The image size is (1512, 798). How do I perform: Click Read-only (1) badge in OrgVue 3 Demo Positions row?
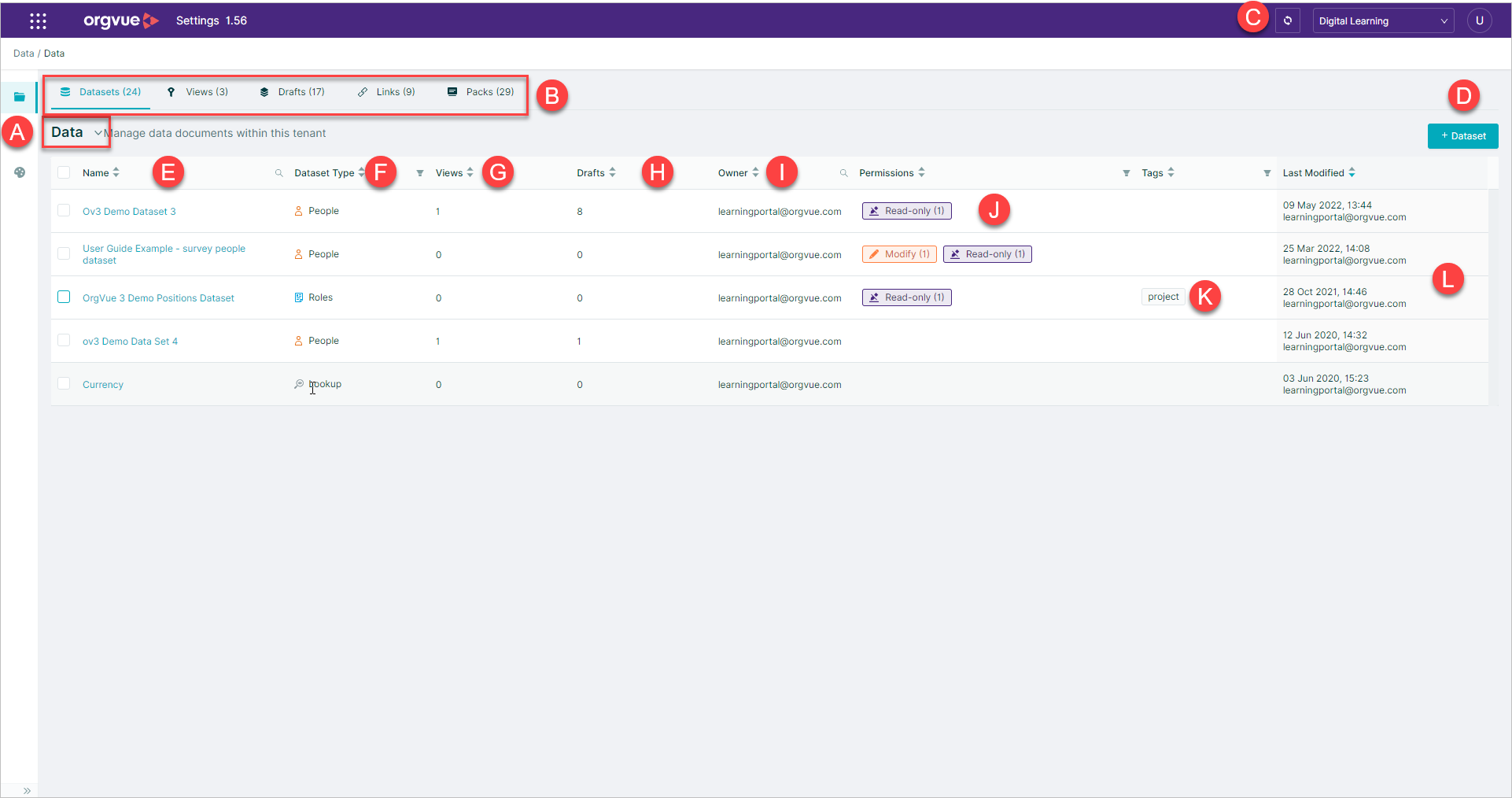906,297
